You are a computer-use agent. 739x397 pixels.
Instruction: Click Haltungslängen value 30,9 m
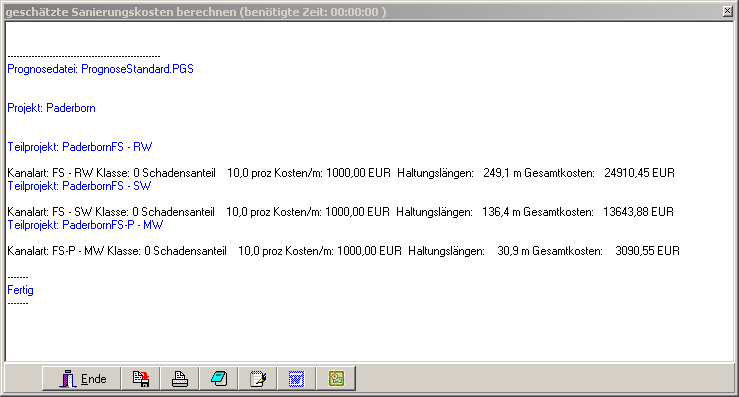pyautogui.click(x=514, y=251)
